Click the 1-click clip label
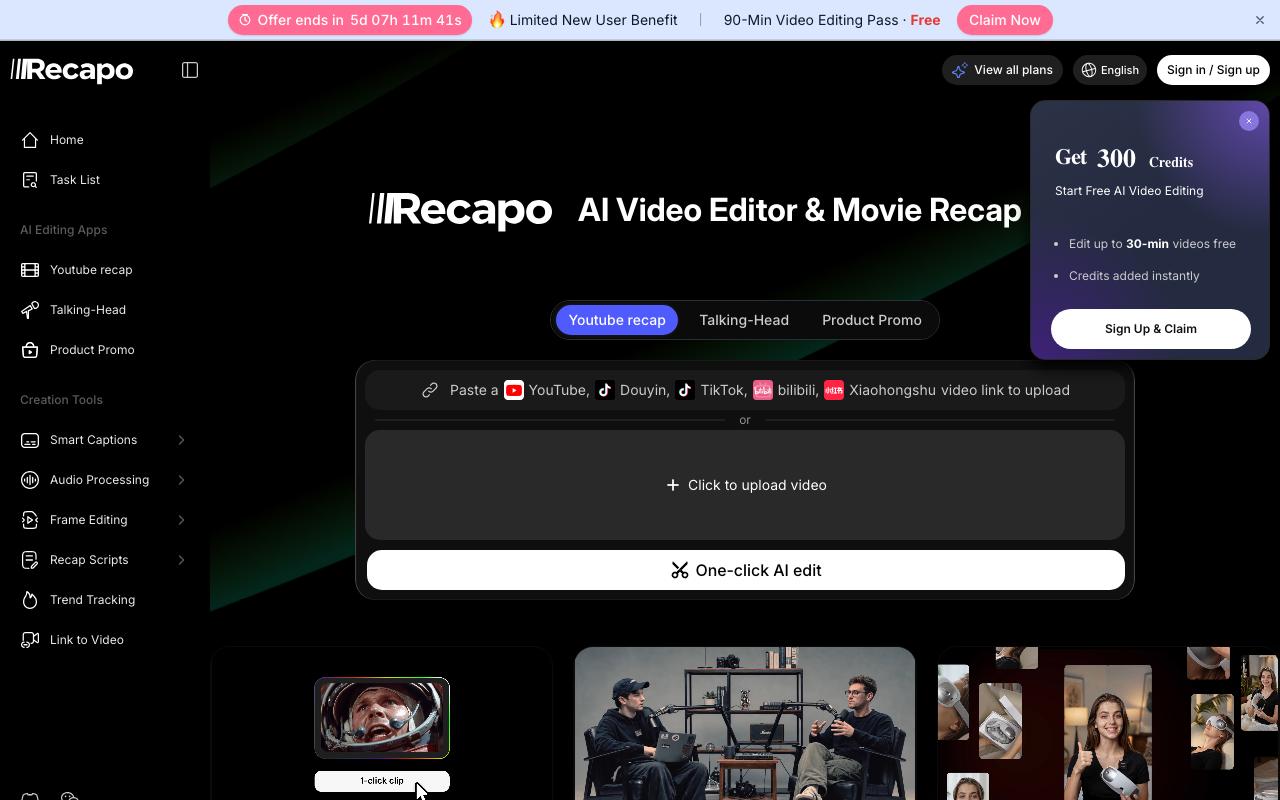Image resolution: width=1280 pixels, height=800 pixels. point(382,781)
